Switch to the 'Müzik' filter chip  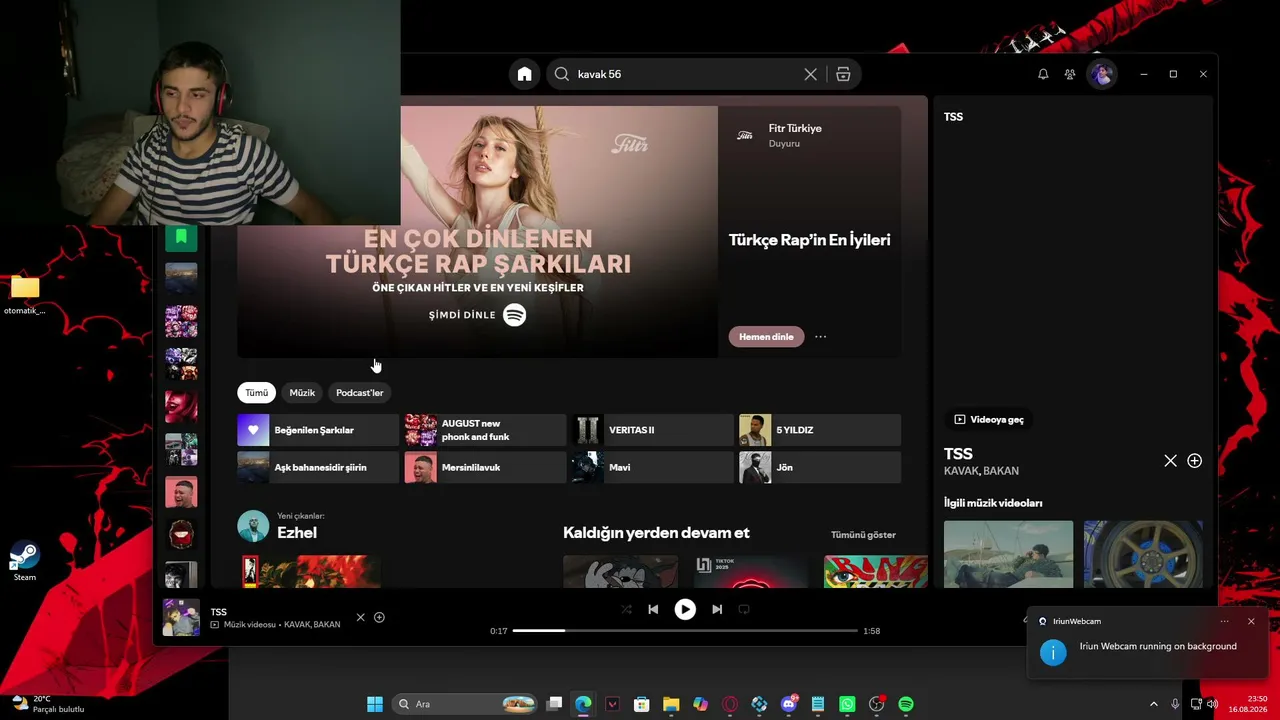(302, 393)
